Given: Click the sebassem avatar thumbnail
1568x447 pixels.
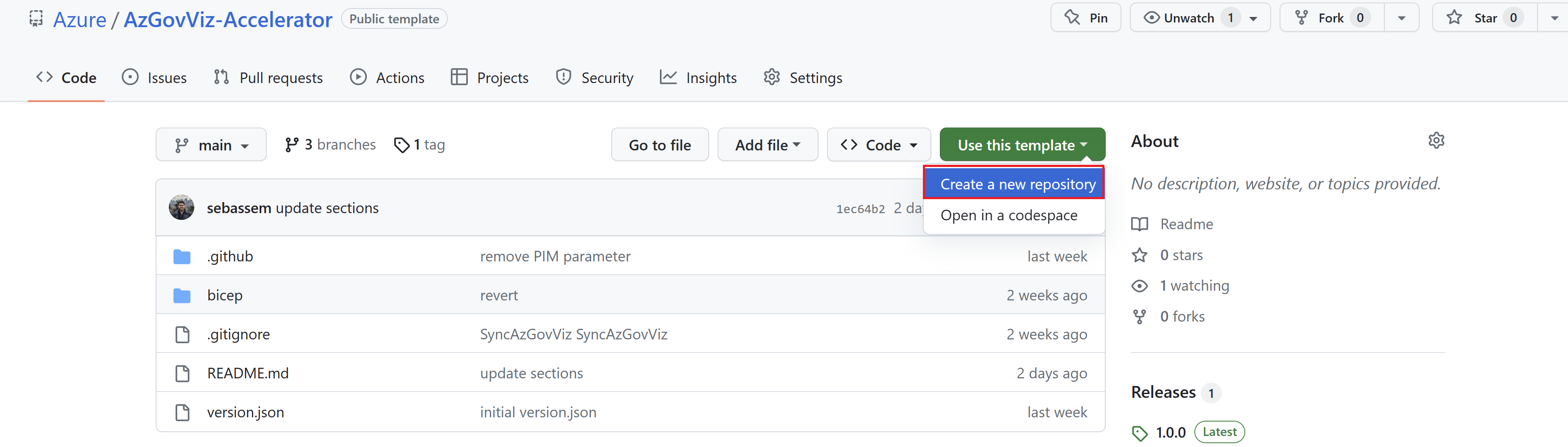Looking at the screenshot, I should click(182, 208).
